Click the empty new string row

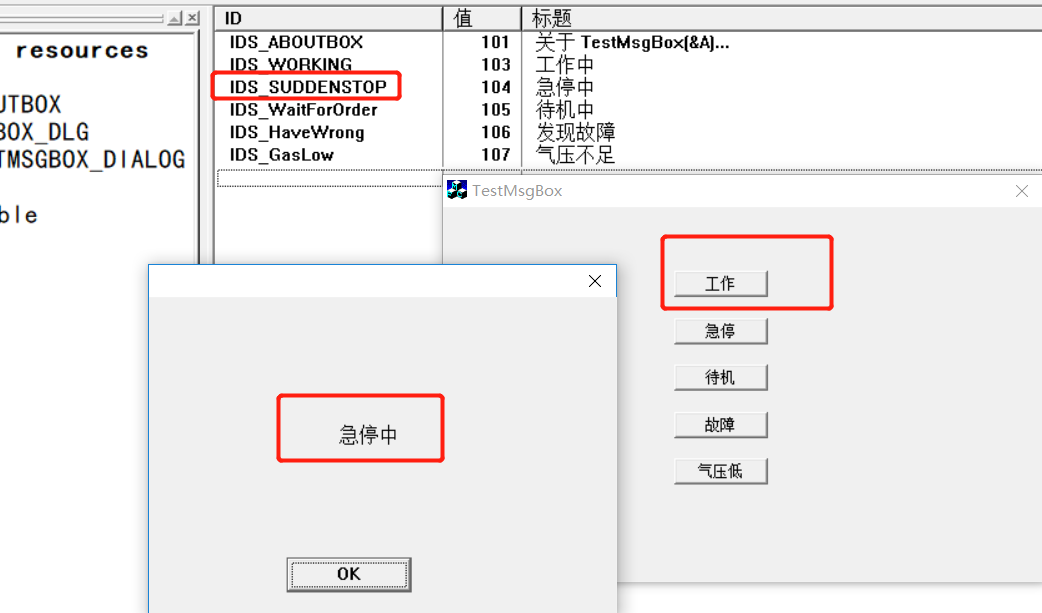tap(330, 178)
